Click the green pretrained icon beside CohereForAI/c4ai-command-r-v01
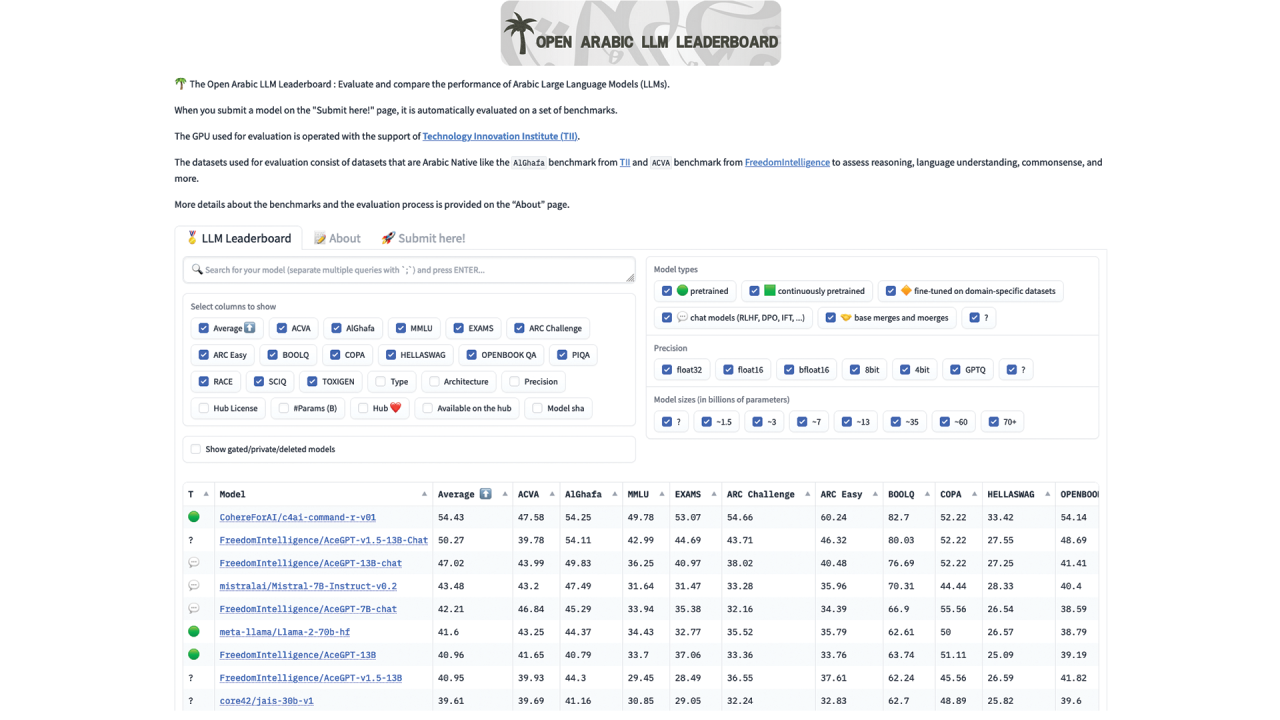 (x=194, y=517)
